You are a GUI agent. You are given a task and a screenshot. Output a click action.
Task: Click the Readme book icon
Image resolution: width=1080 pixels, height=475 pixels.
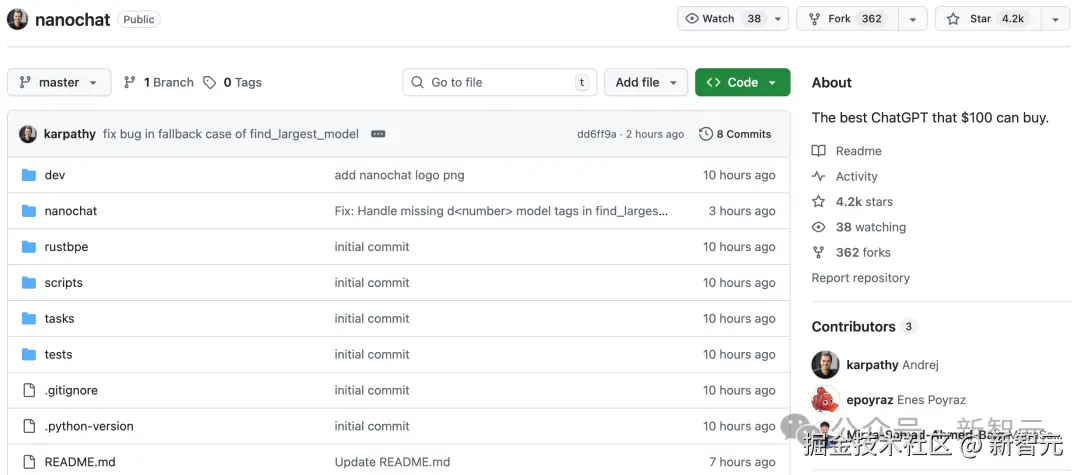819,151
